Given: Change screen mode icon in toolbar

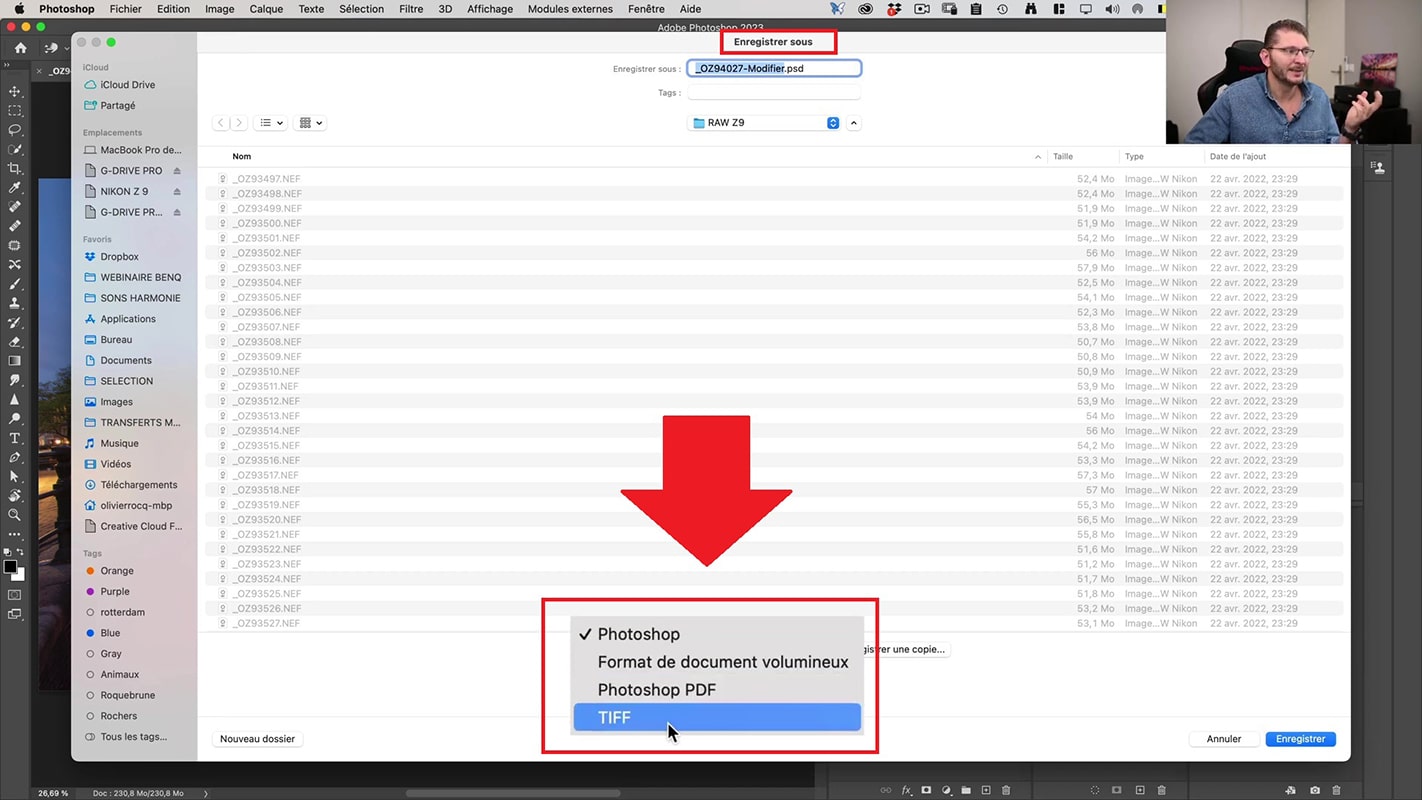Looking at the screenshot, I should pos(14,615).
